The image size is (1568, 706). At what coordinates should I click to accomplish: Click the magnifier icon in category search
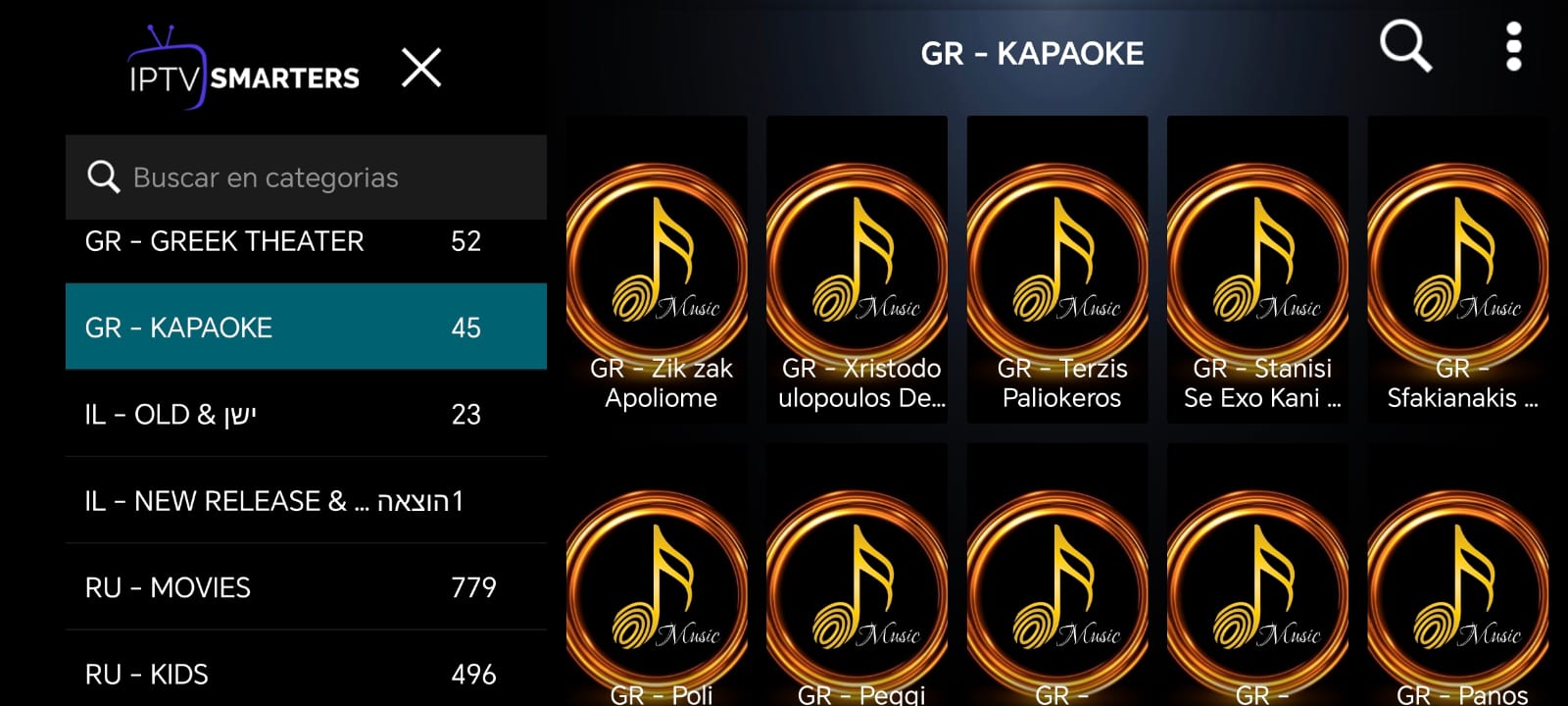[x=103, y=176]
